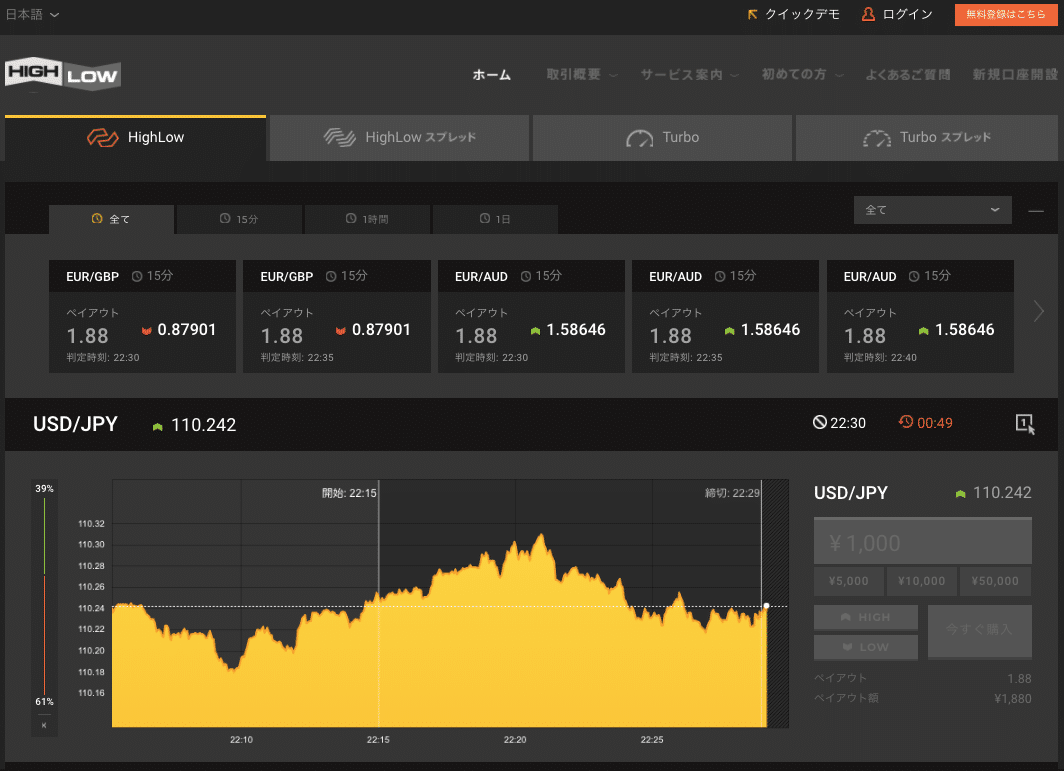This screenshot has width=1064, height=771.
Task: Click the 締切: 22:29 chart marker
Action: (732, 493)
